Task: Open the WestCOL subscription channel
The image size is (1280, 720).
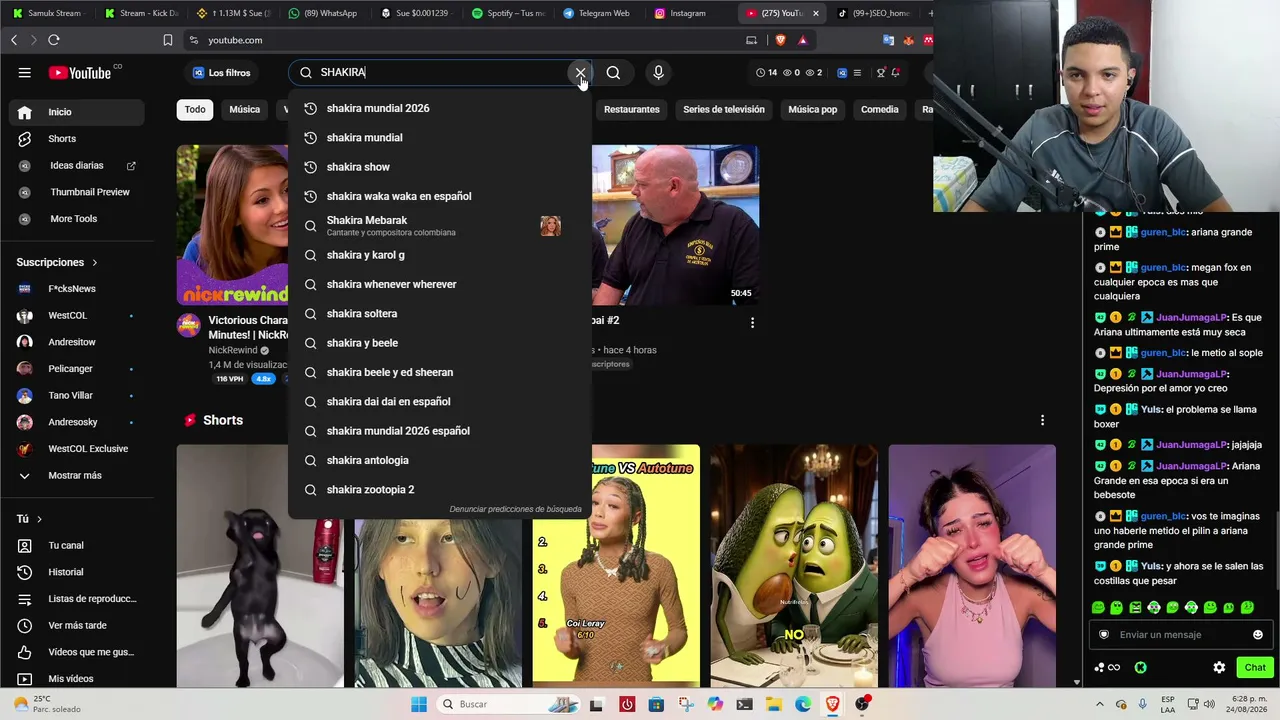Action: tap(76, 315)
